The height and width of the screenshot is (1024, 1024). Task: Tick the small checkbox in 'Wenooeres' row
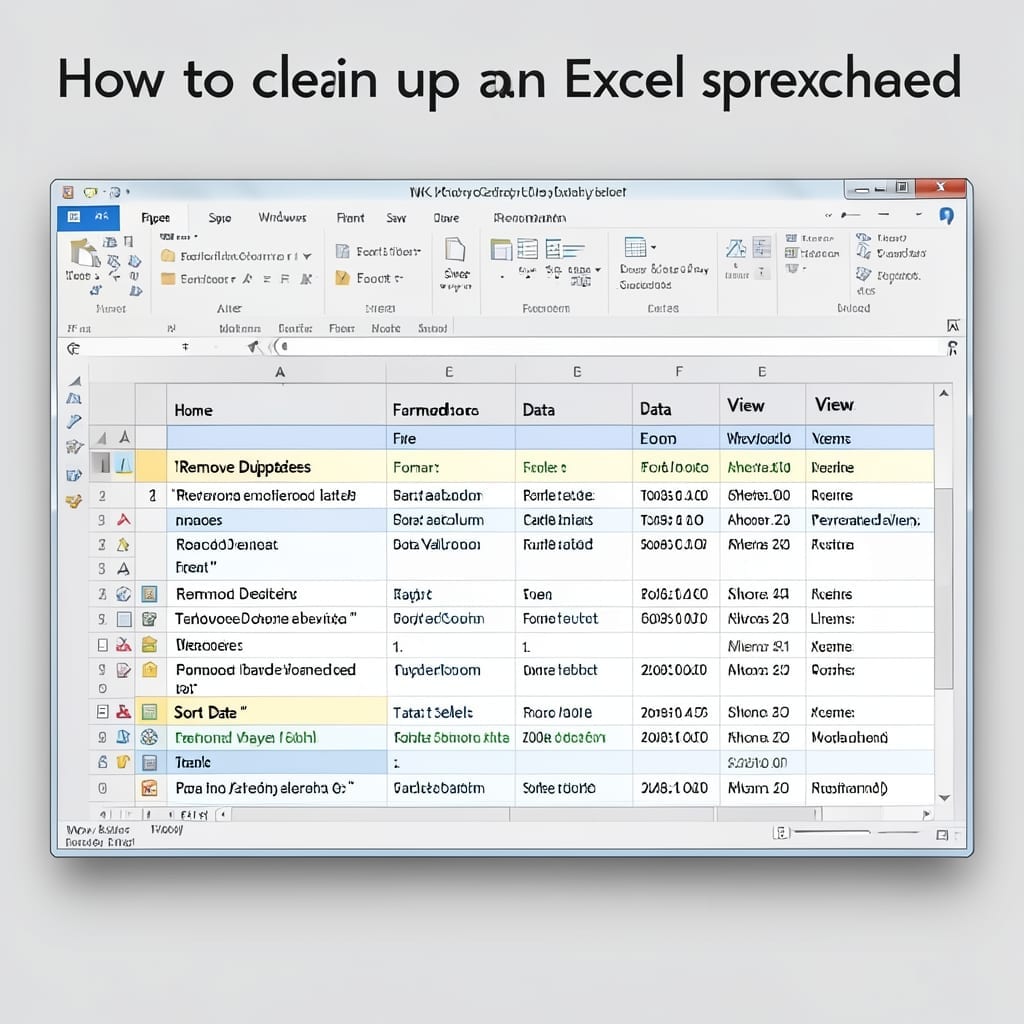(x=103, y=645)
